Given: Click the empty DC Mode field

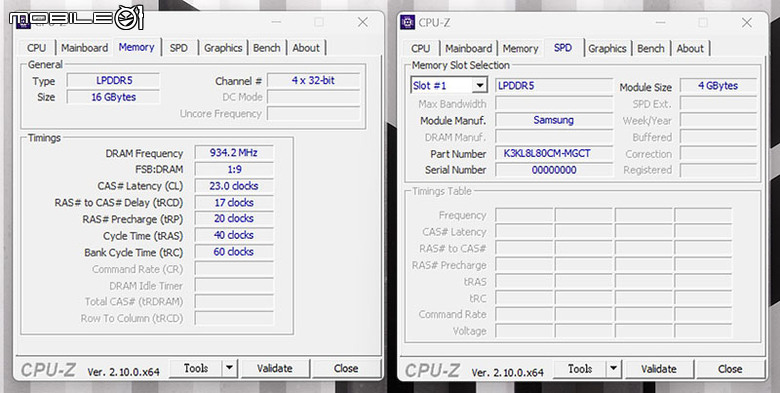Looking at the screenshot, I should click(x=313, y=97).
